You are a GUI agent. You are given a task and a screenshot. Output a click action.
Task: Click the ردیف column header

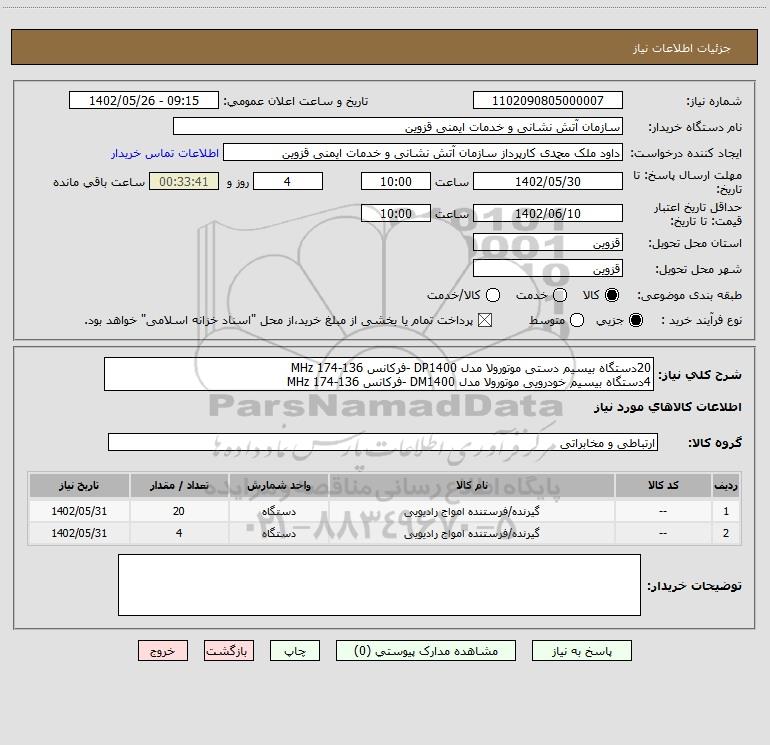pos(726,485)
